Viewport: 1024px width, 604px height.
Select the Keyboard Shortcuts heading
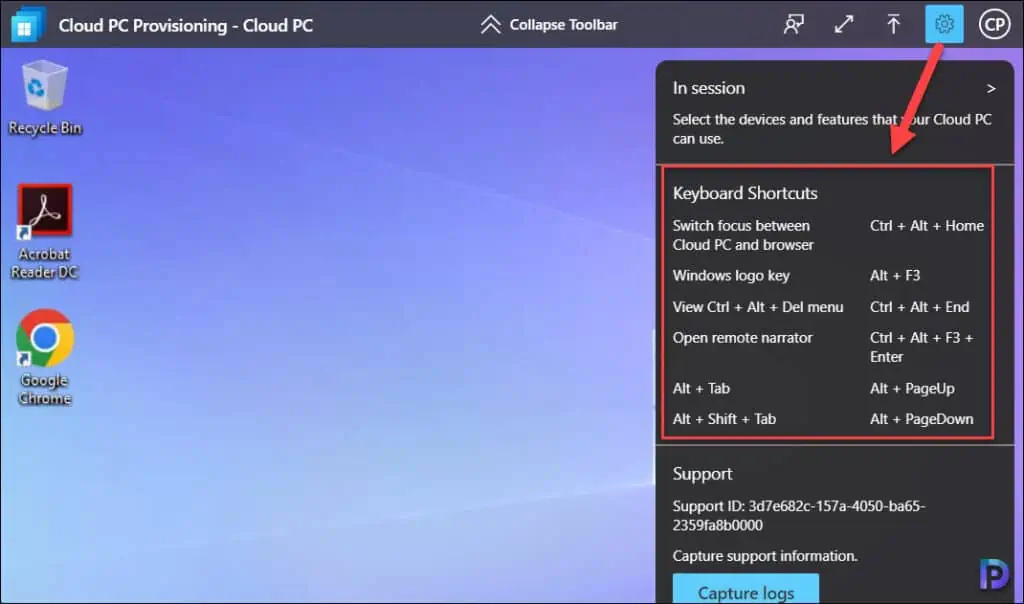click(745, 193)
